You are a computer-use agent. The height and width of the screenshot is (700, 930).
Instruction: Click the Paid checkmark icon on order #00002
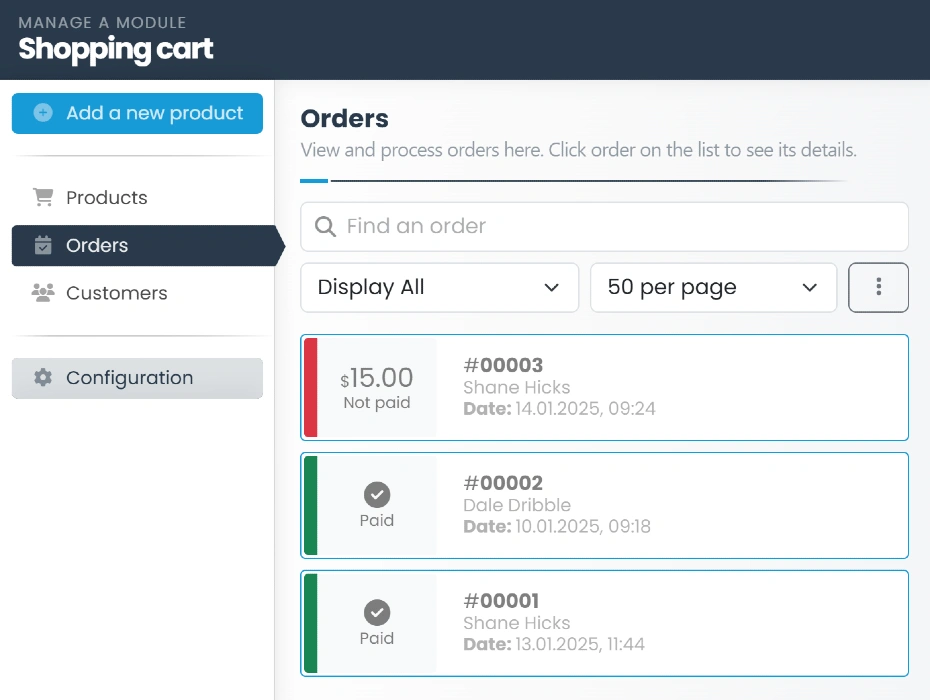(377, 495)
